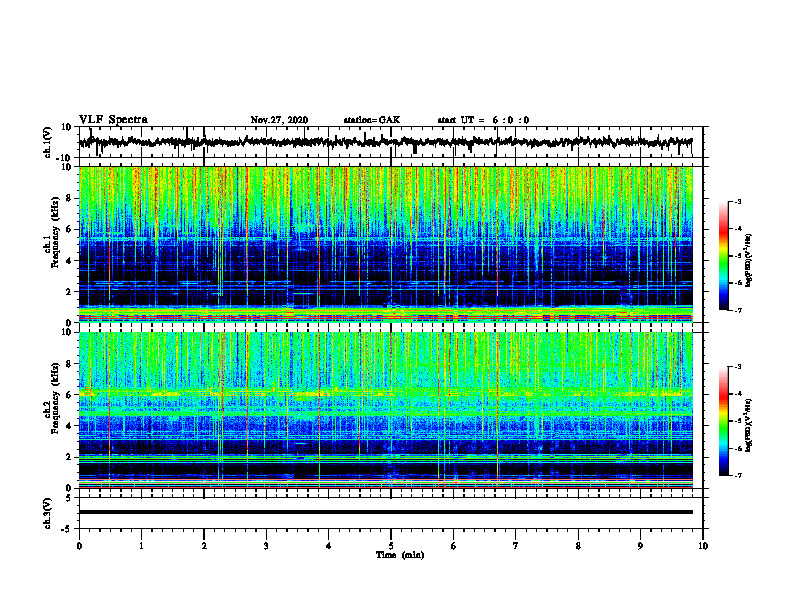Viewport: 792px width, 612px height.
Task: Click the time axis tick label '5'
Action: point(391,545)
